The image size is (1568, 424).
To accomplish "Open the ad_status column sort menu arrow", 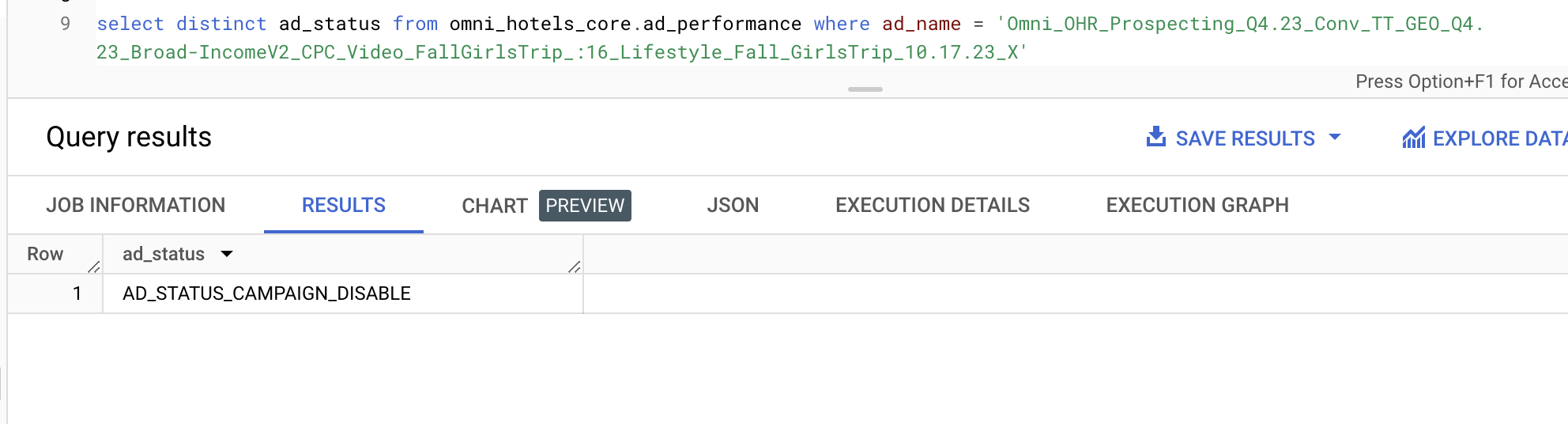I will tap(227, 254).
